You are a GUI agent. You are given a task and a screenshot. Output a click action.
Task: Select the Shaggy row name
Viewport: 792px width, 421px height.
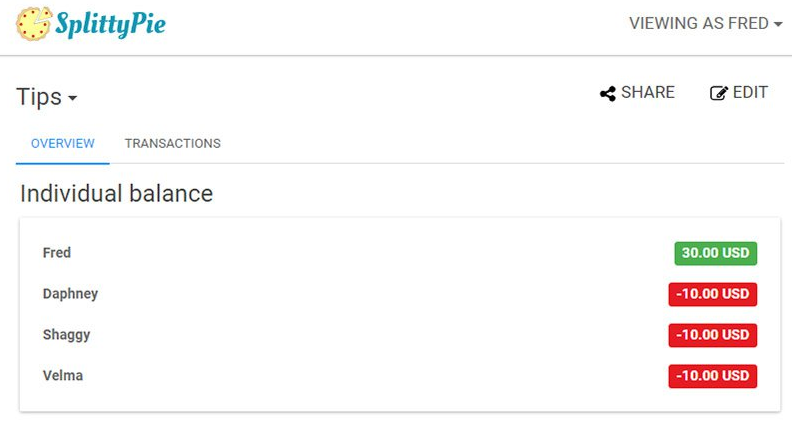coord(66,335)
